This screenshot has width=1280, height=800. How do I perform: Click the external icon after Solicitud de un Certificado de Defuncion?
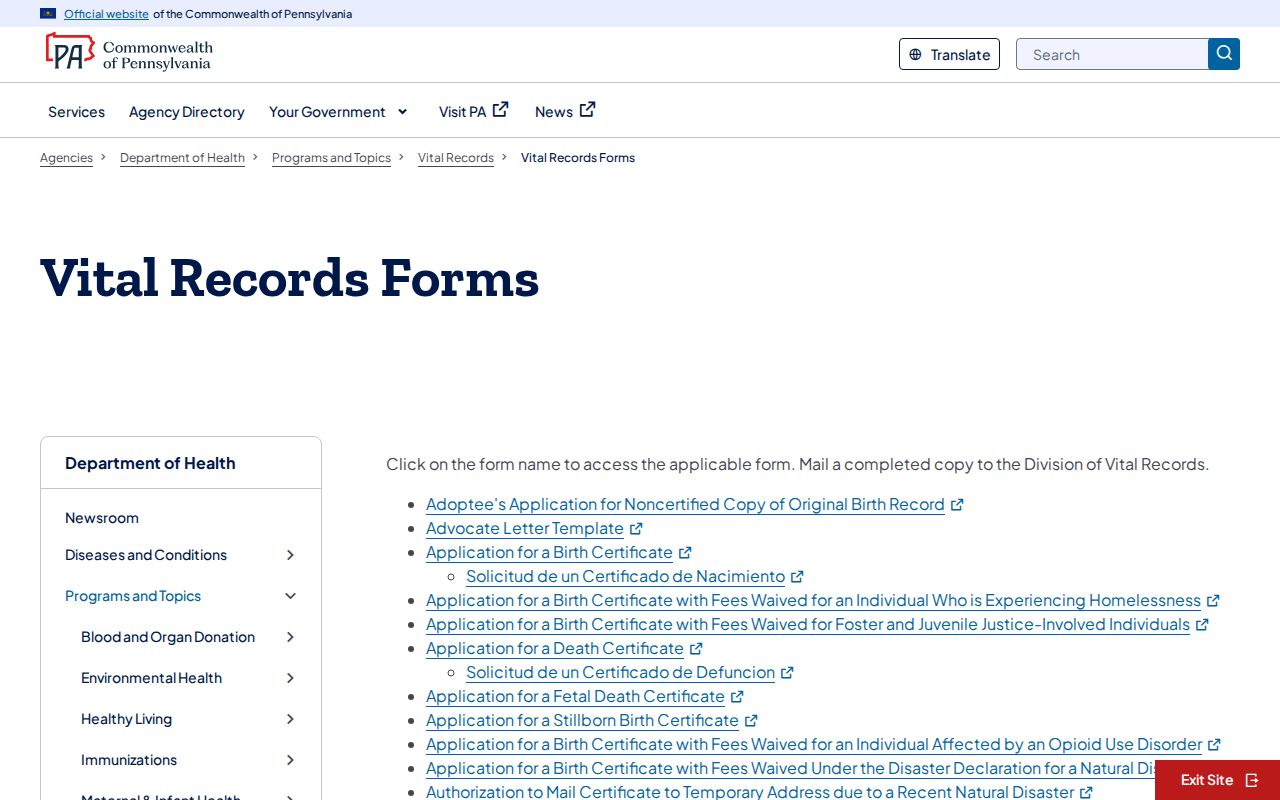(x=787, y=673)
